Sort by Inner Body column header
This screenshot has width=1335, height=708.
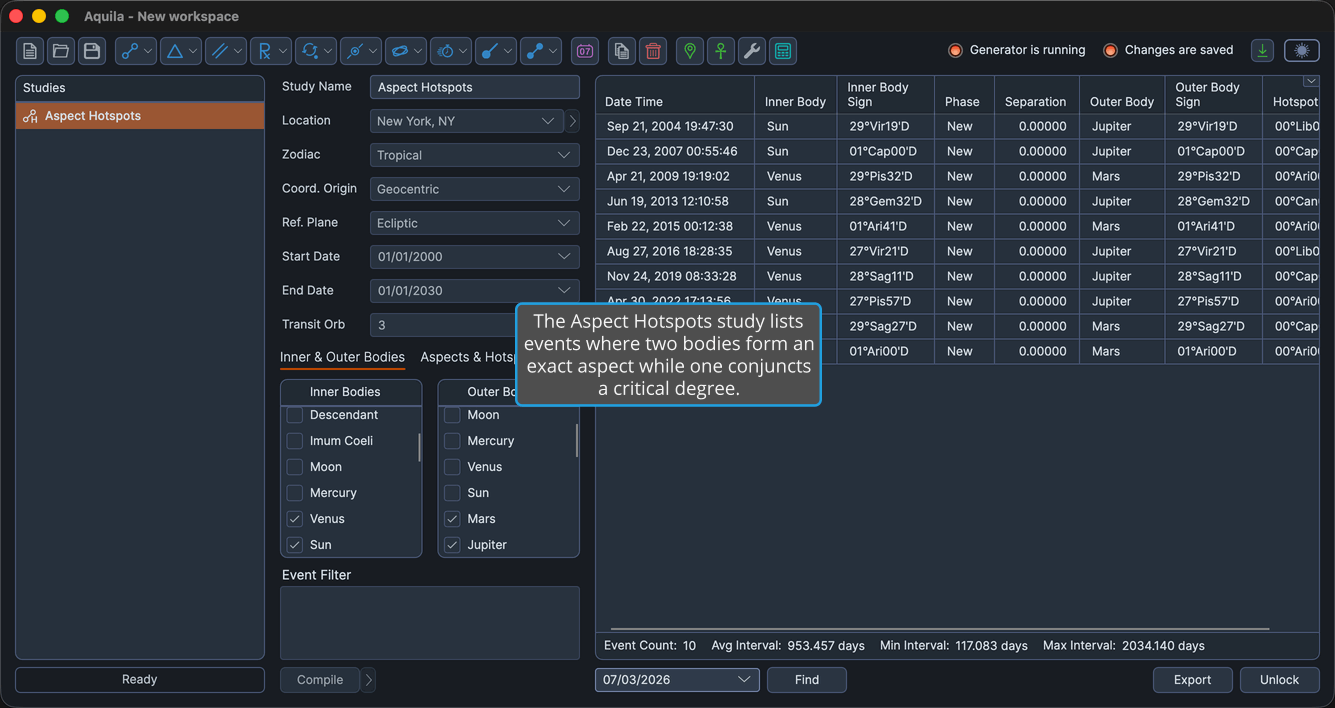(796, 95)
